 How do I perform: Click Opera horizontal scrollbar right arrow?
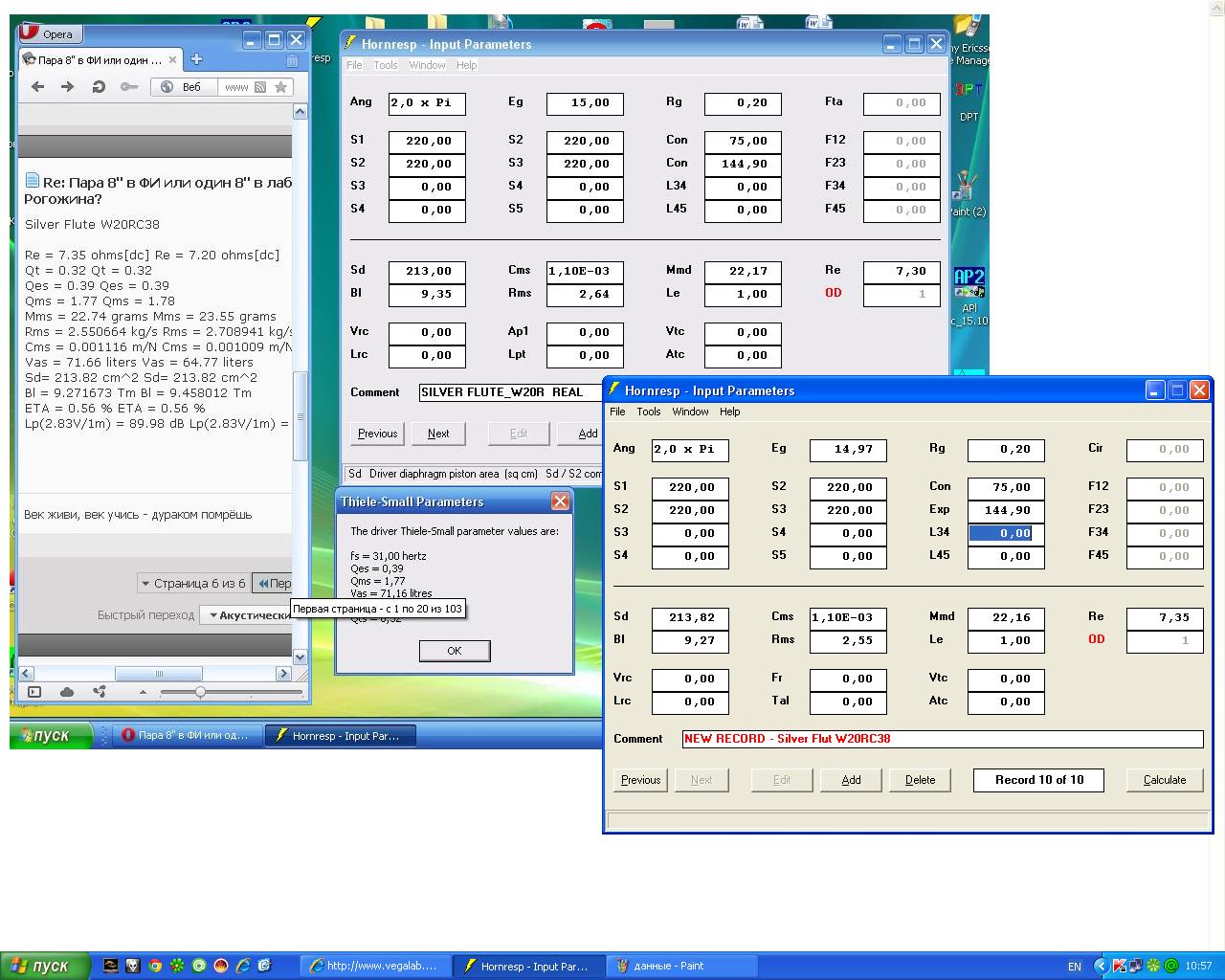click(283, 674)
